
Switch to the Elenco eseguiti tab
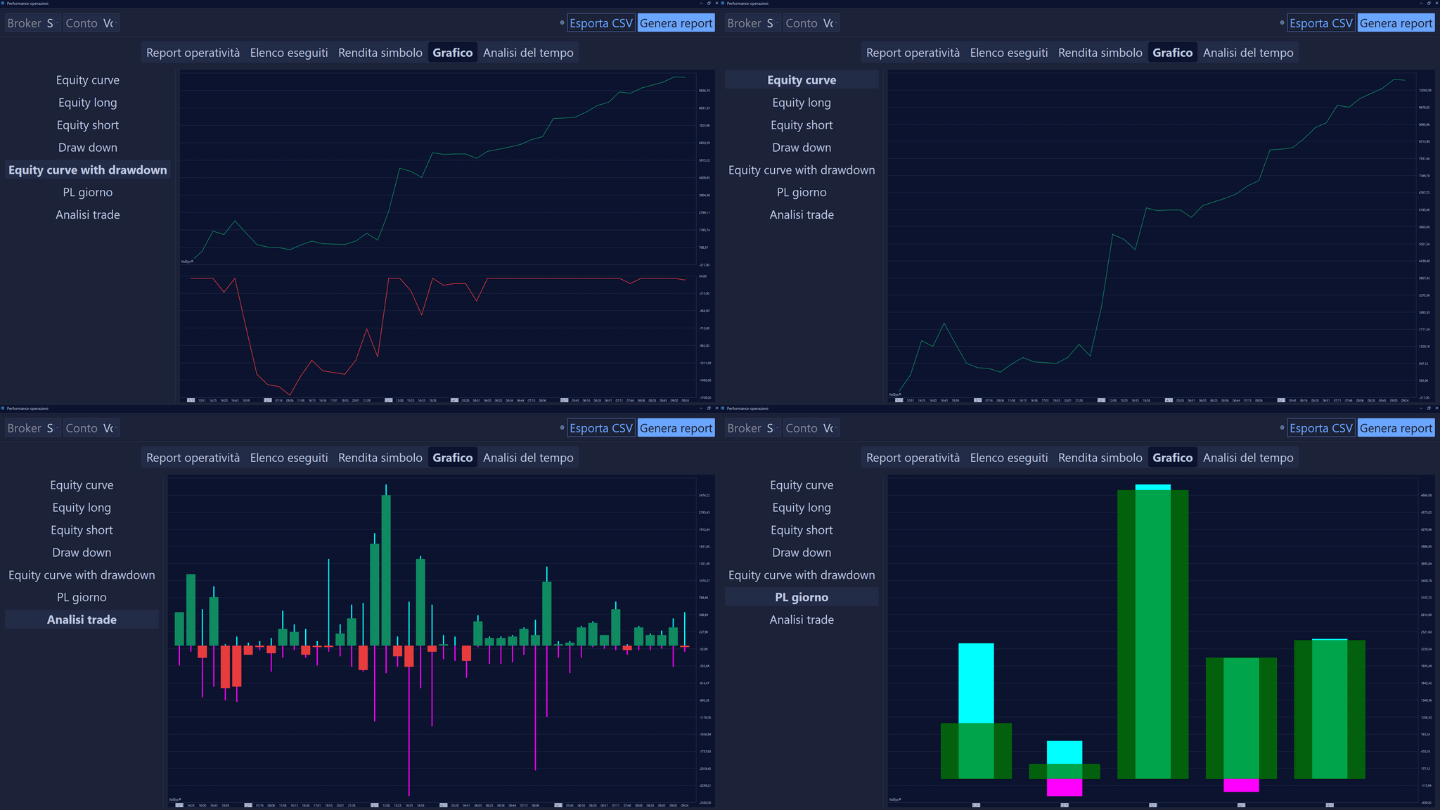(289, 52)
